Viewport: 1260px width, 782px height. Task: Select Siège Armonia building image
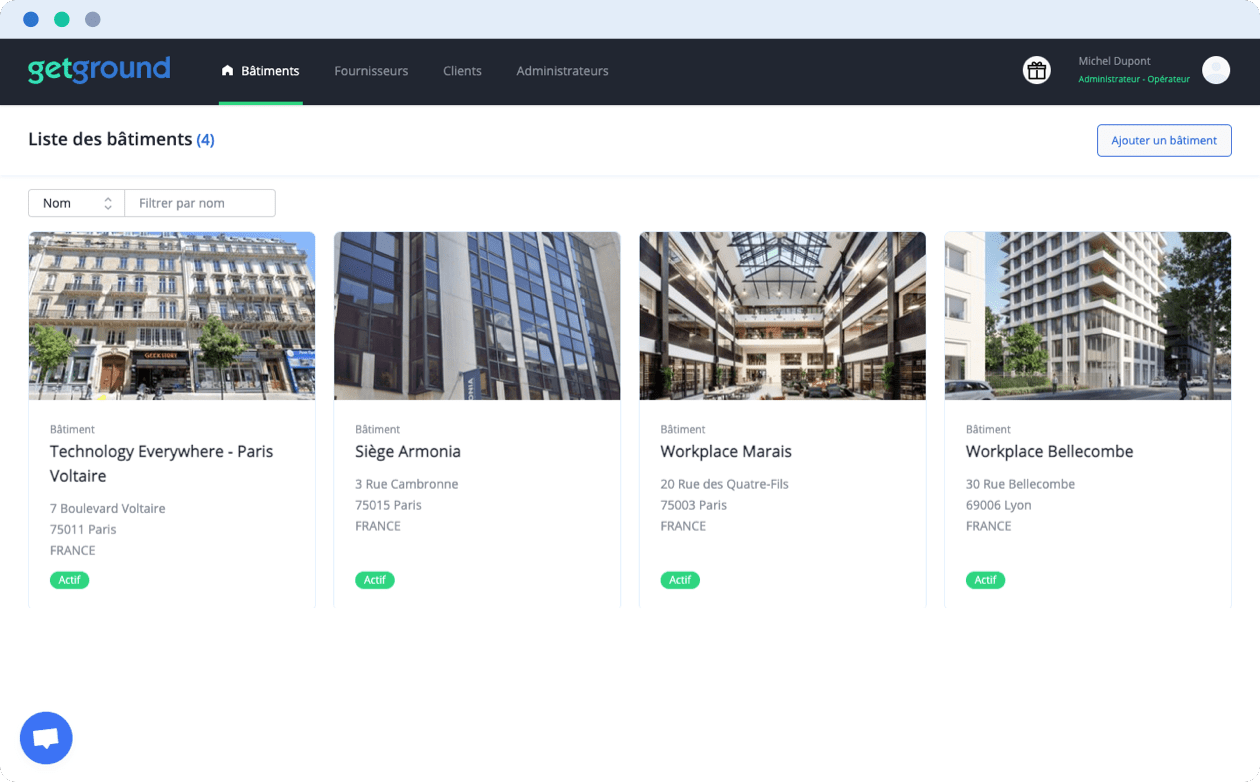pos(477,316)
